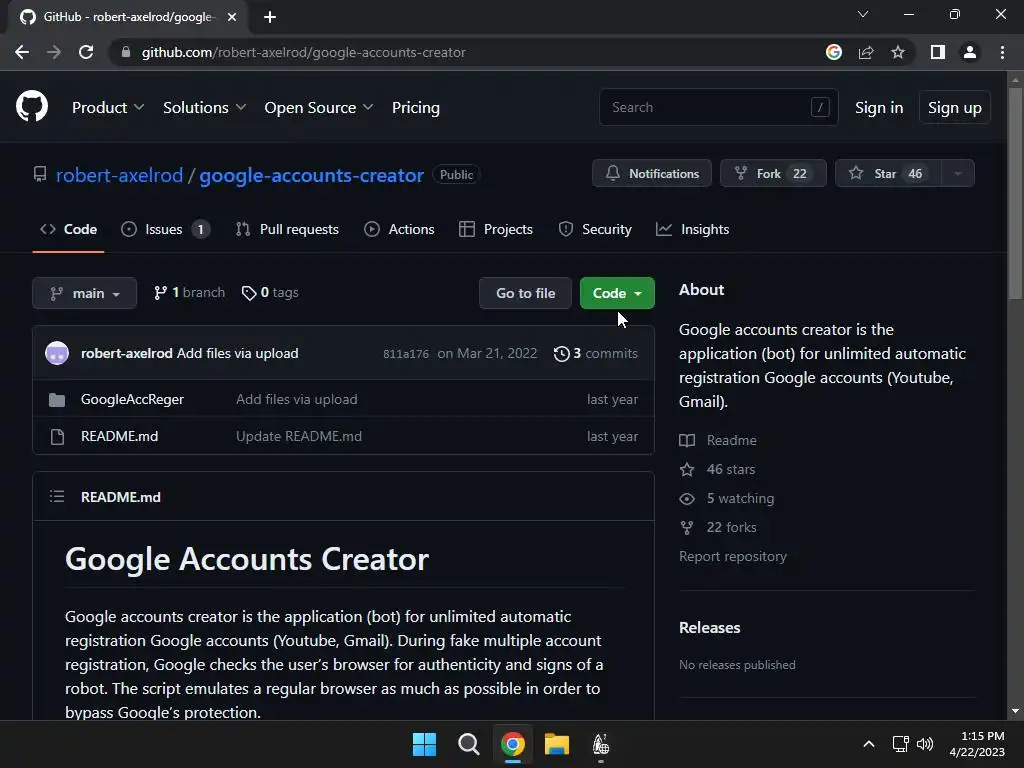Open the green Code dropdown

617,293
